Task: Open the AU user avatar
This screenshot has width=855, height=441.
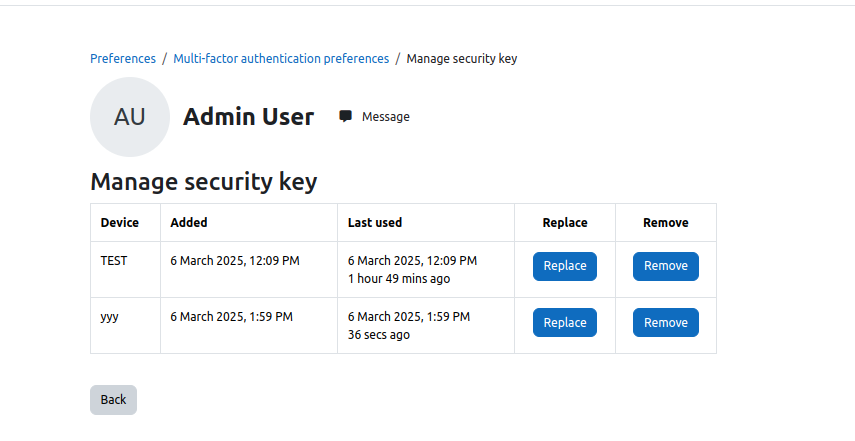Action: [130, 117]
